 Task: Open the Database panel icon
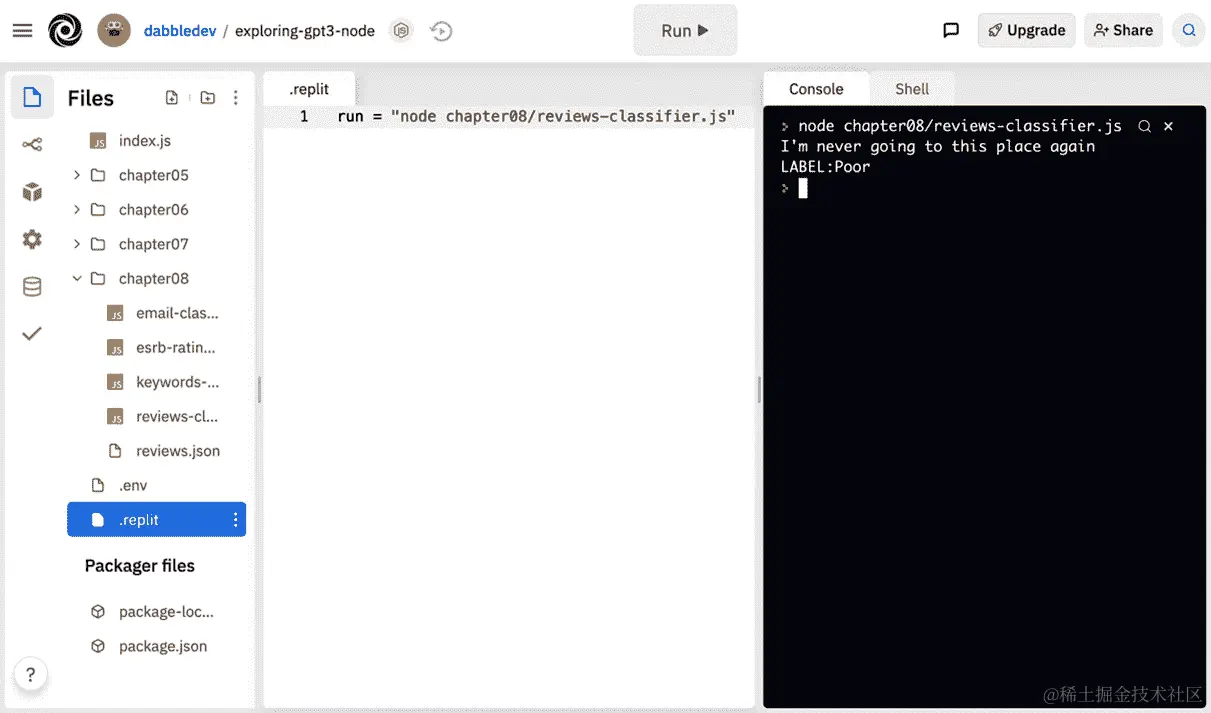[x=31, y=286]
